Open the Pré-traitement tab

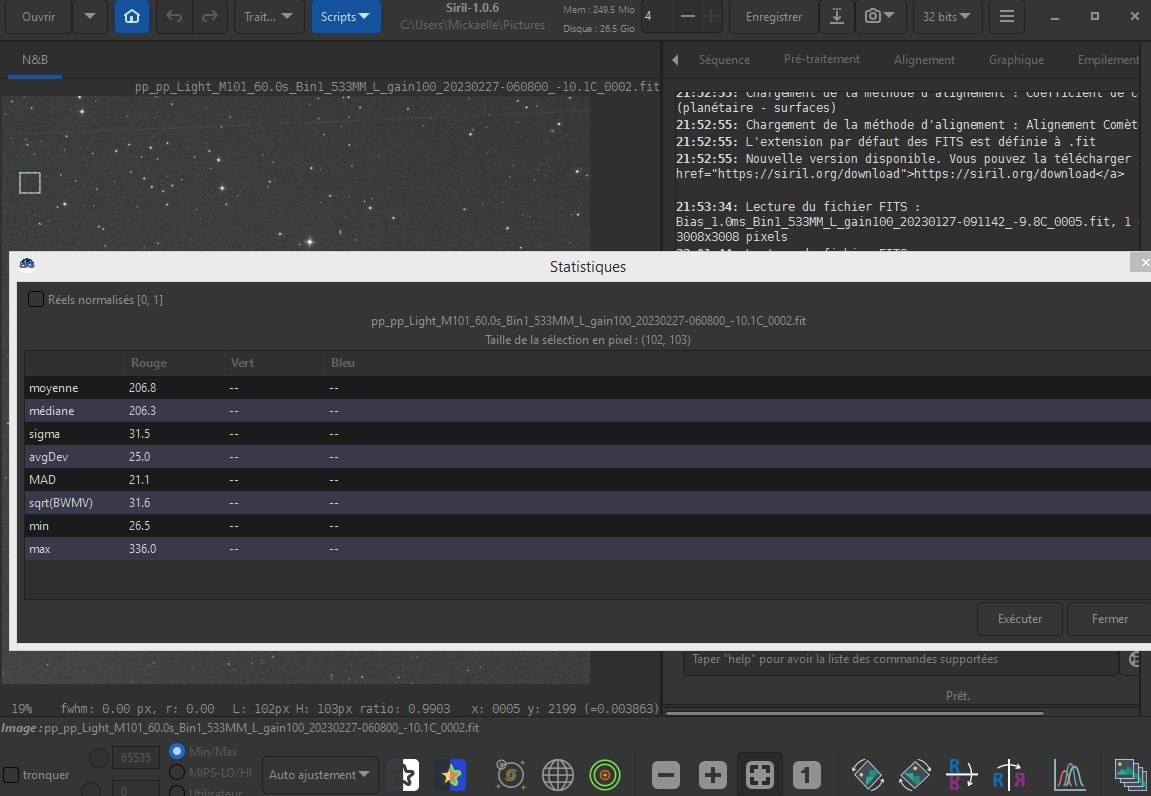[x=821, y=59]
